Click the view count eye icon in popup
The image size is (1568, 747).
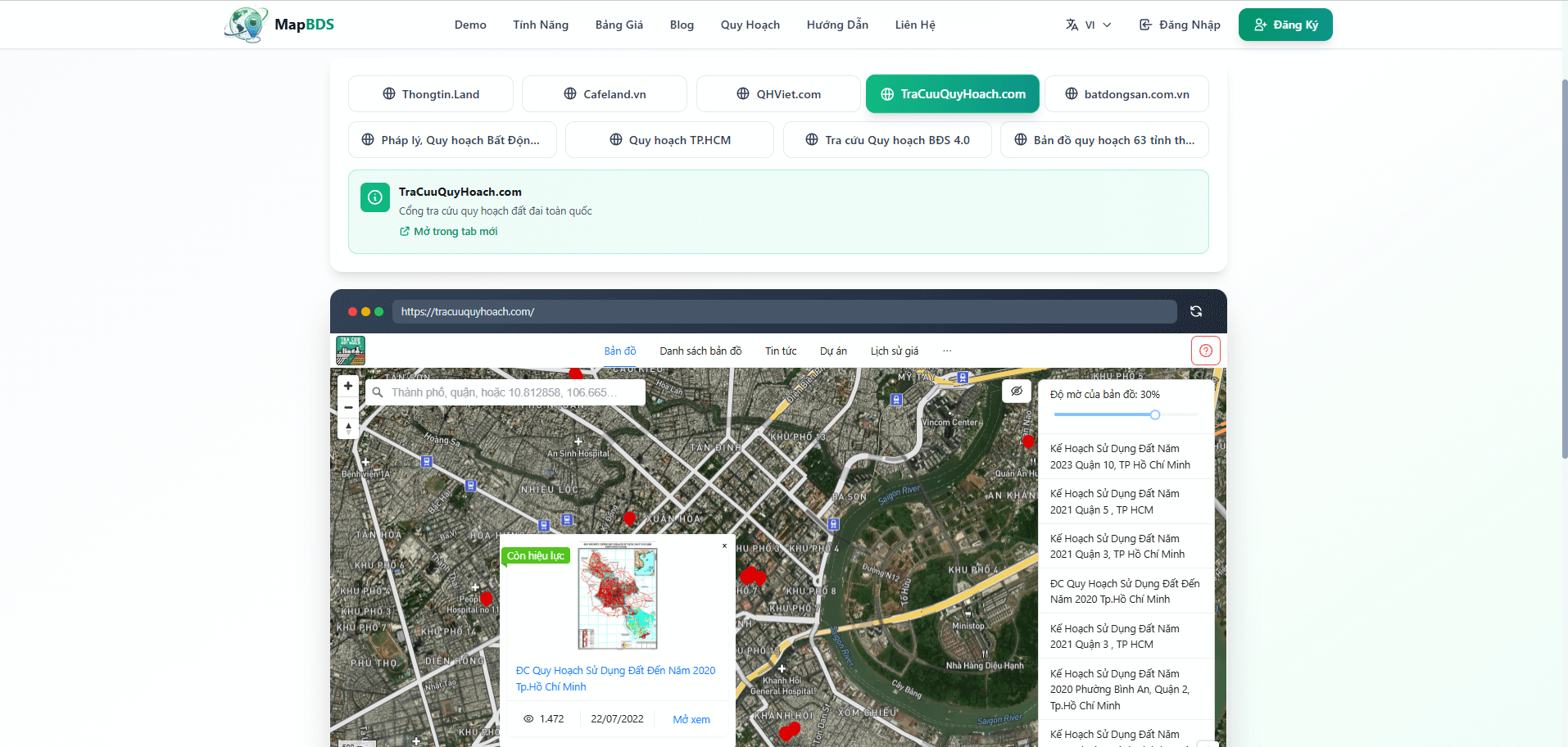coord(528,719)
